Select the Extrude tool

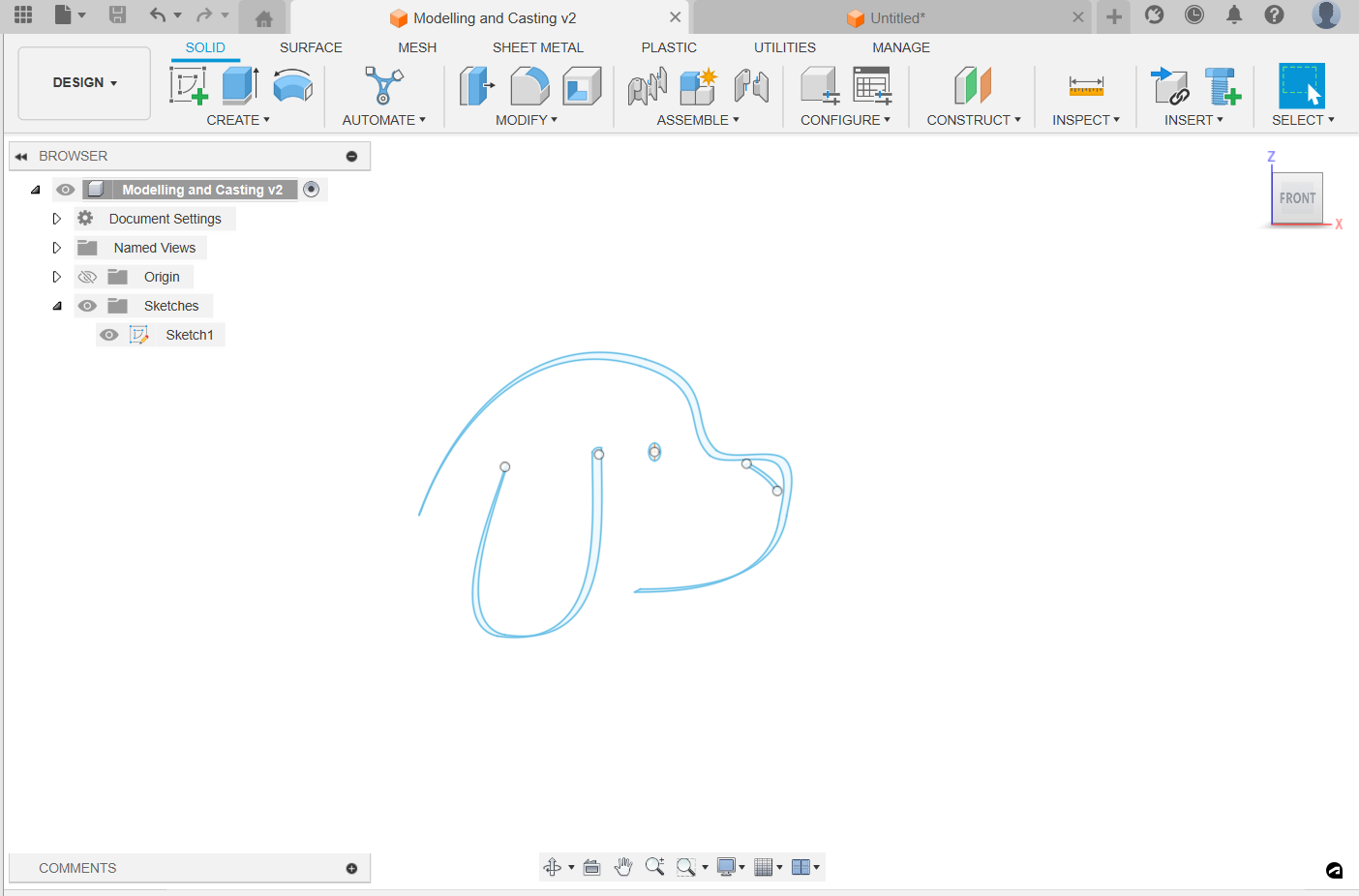(240, 85)
